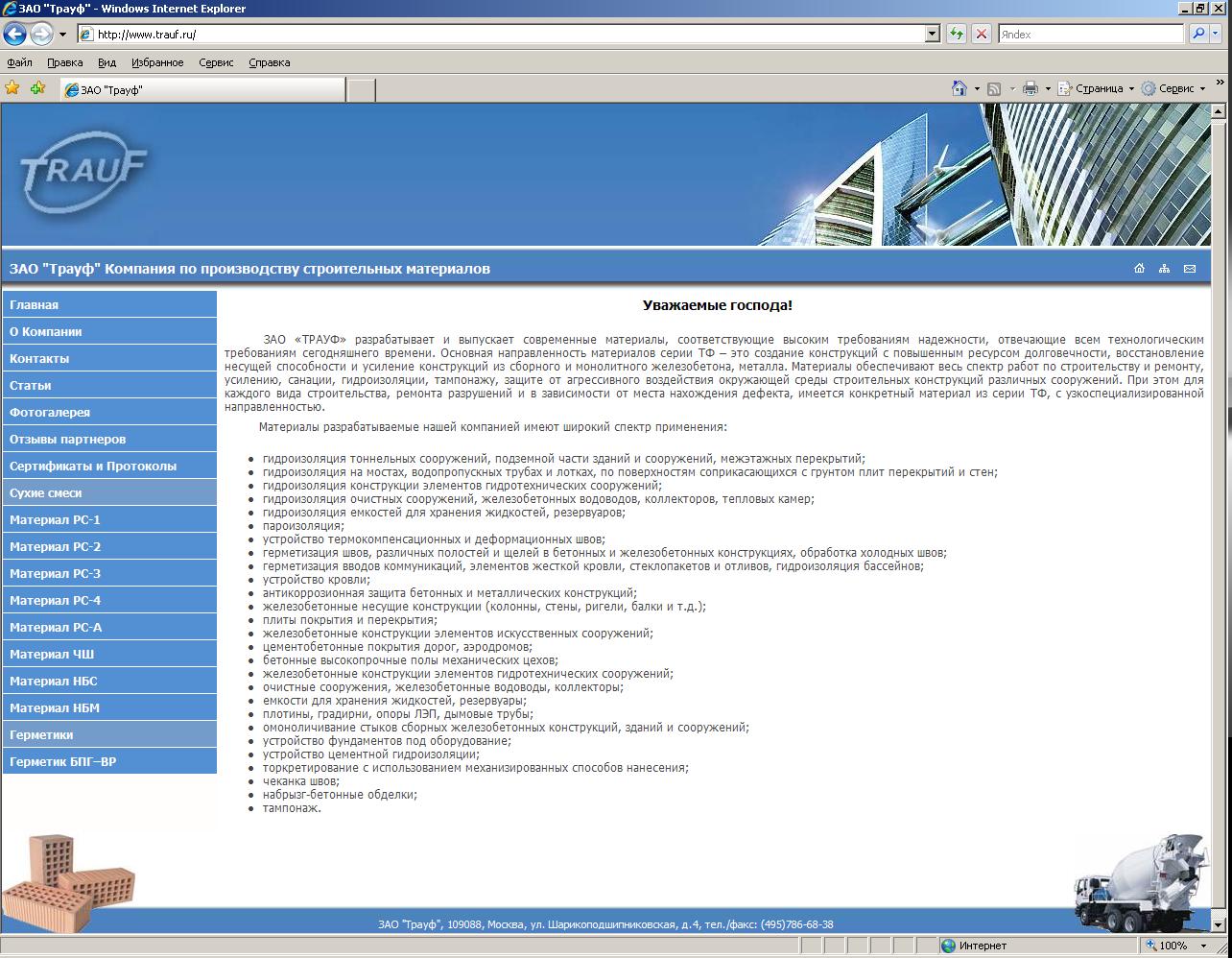Viewport: 1232px width, 958px height.
Task: Open Сертификаты и Протоколы sidebar link
Action: pyautogui.click(x=109, y=466)
